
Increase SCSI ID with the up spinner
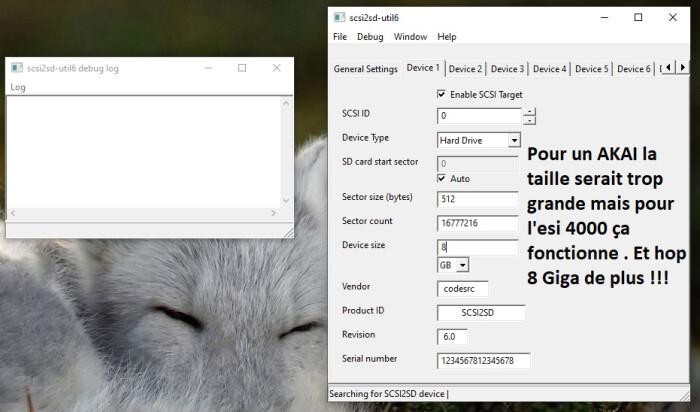point(529,111)
